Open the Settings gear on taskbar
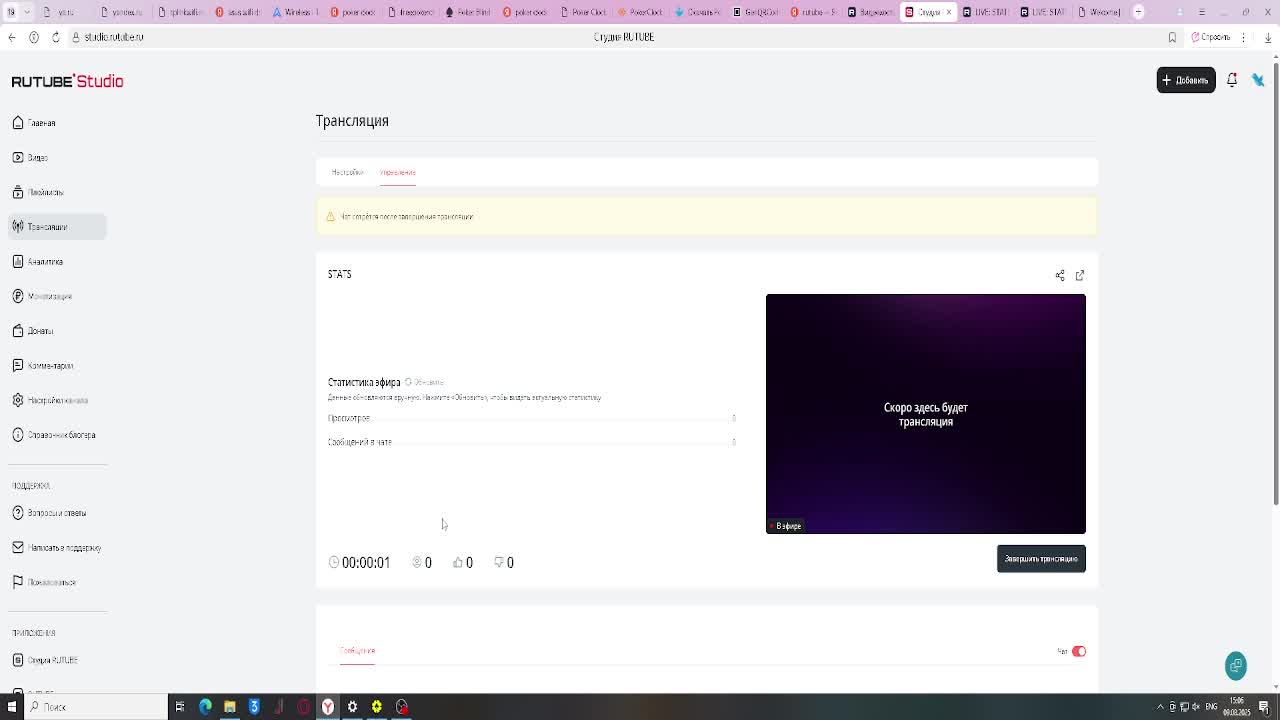Image resolution: width=1280 pixels, height=720 pixels. (352, 707)
